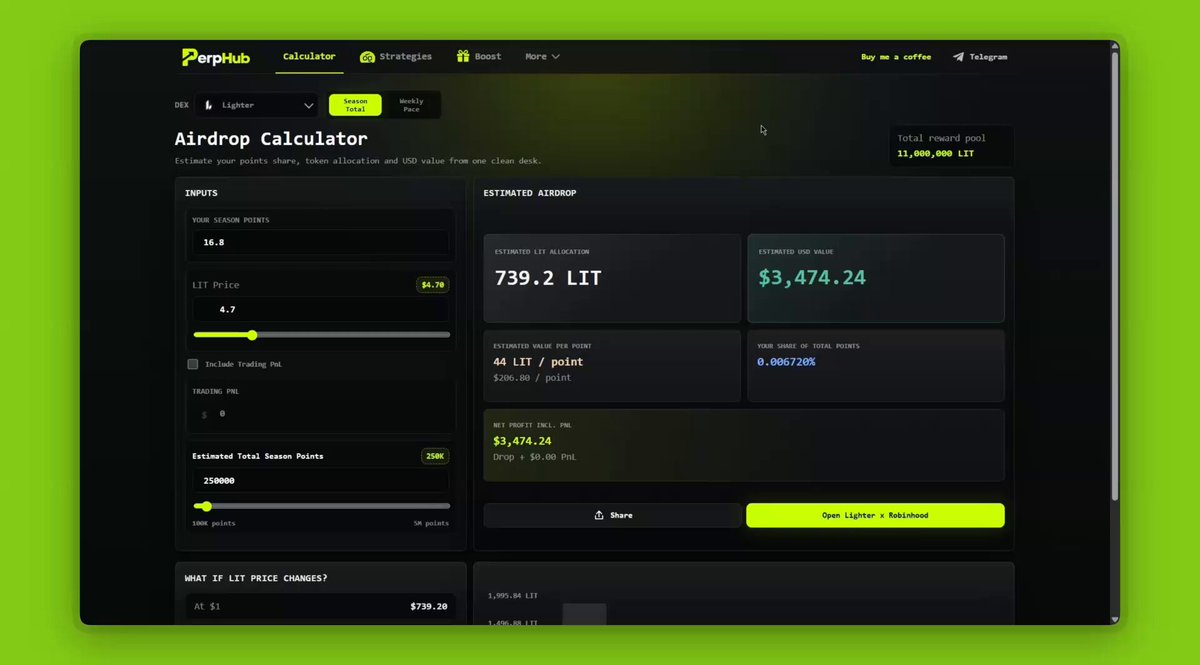
Task: Click the 739.2 LIT allocation value
Action: click(x=548, y=278)
